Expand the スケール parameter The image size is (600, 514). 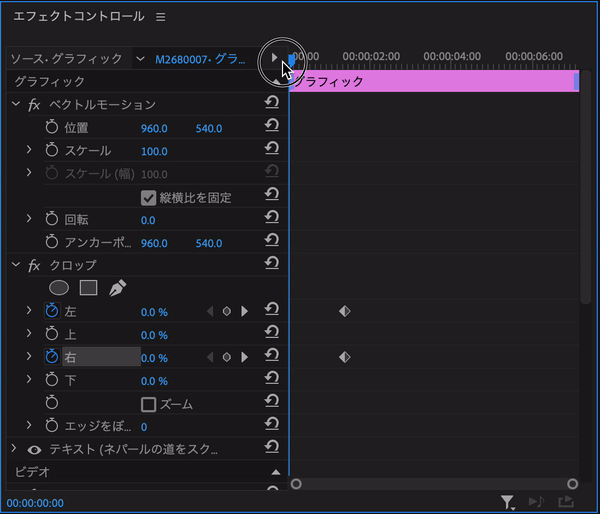pos(29,149)
